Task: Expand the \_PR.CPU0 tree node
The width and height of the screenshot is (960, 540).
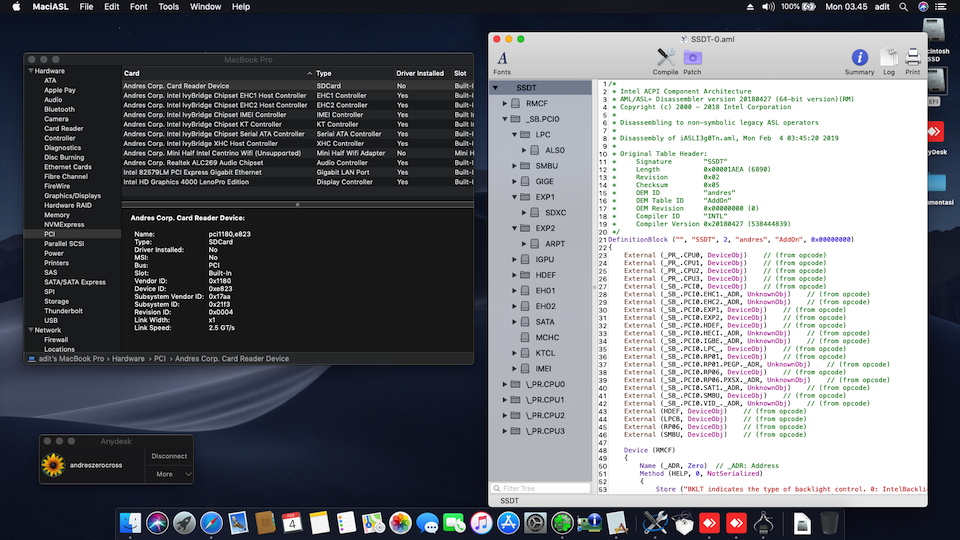Action: pos(505,384)
